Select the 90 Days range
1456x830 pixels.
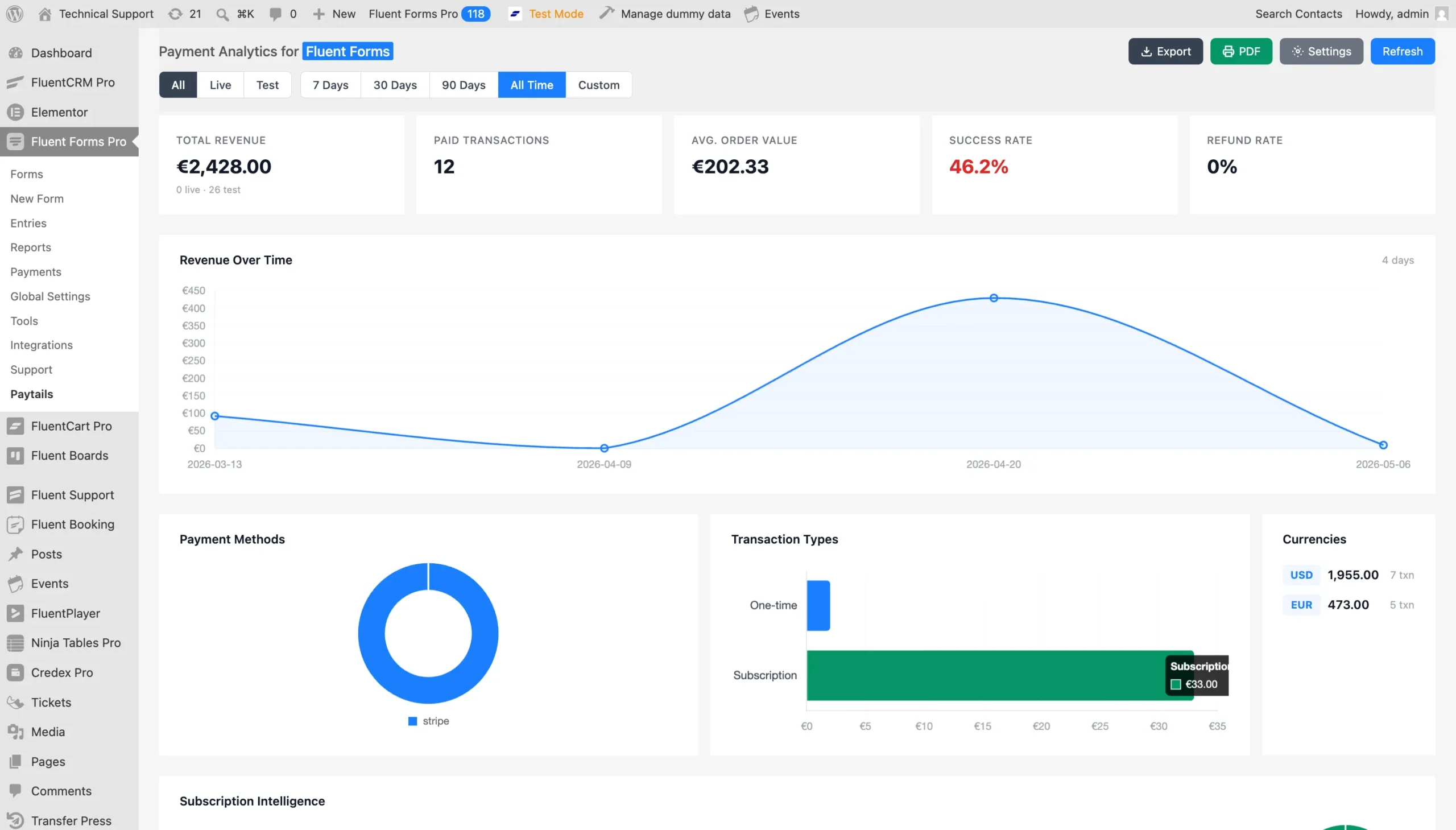pos(464,85)
